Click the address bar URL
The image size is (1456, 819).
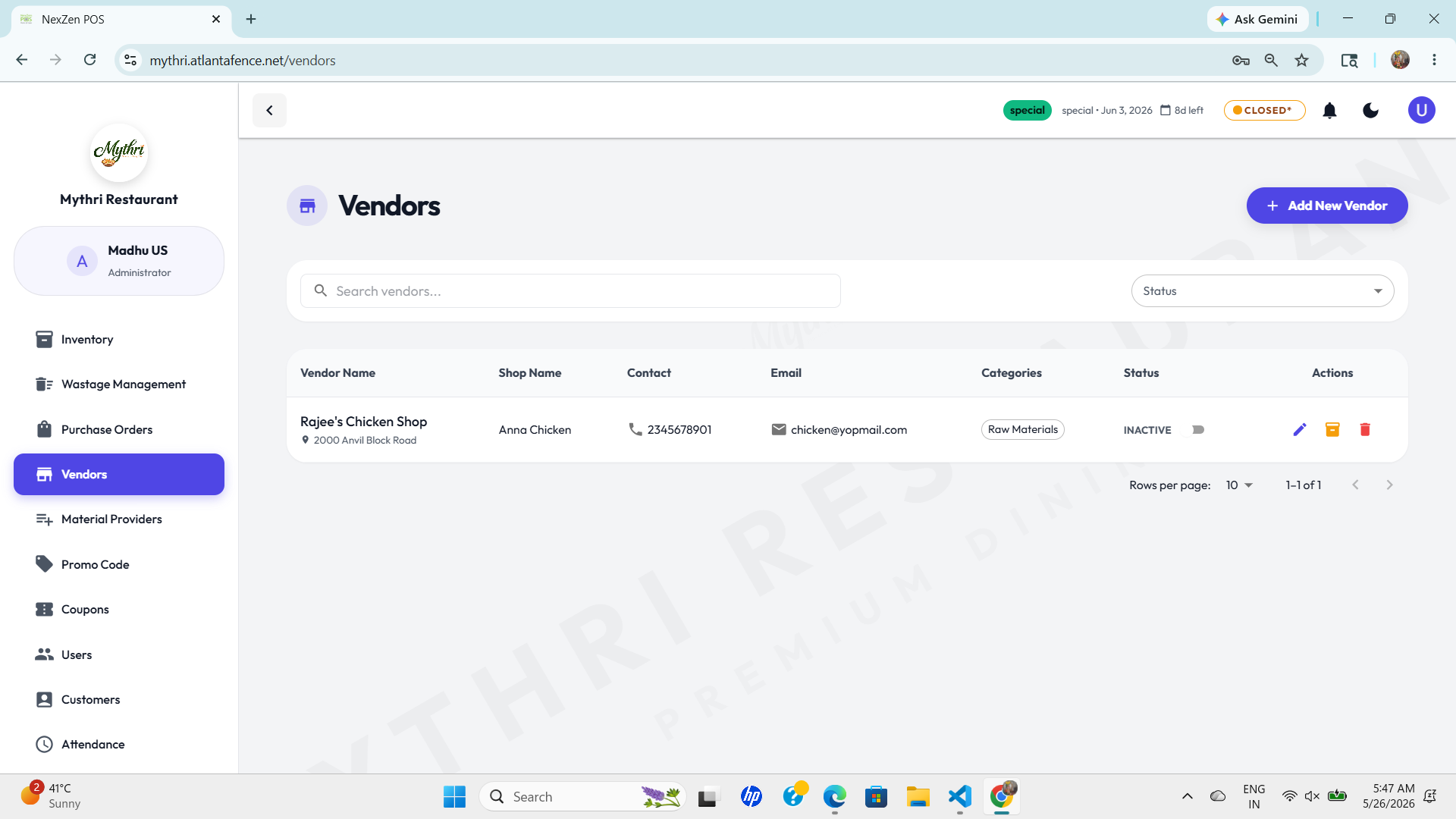(243, 60)
